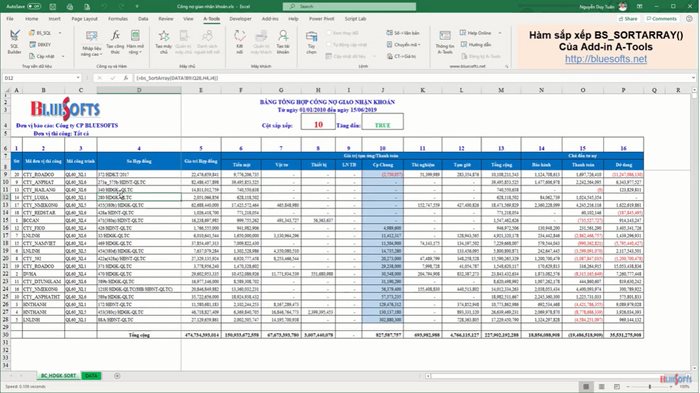Toggle the AutoSave switch

click(33, 7)
